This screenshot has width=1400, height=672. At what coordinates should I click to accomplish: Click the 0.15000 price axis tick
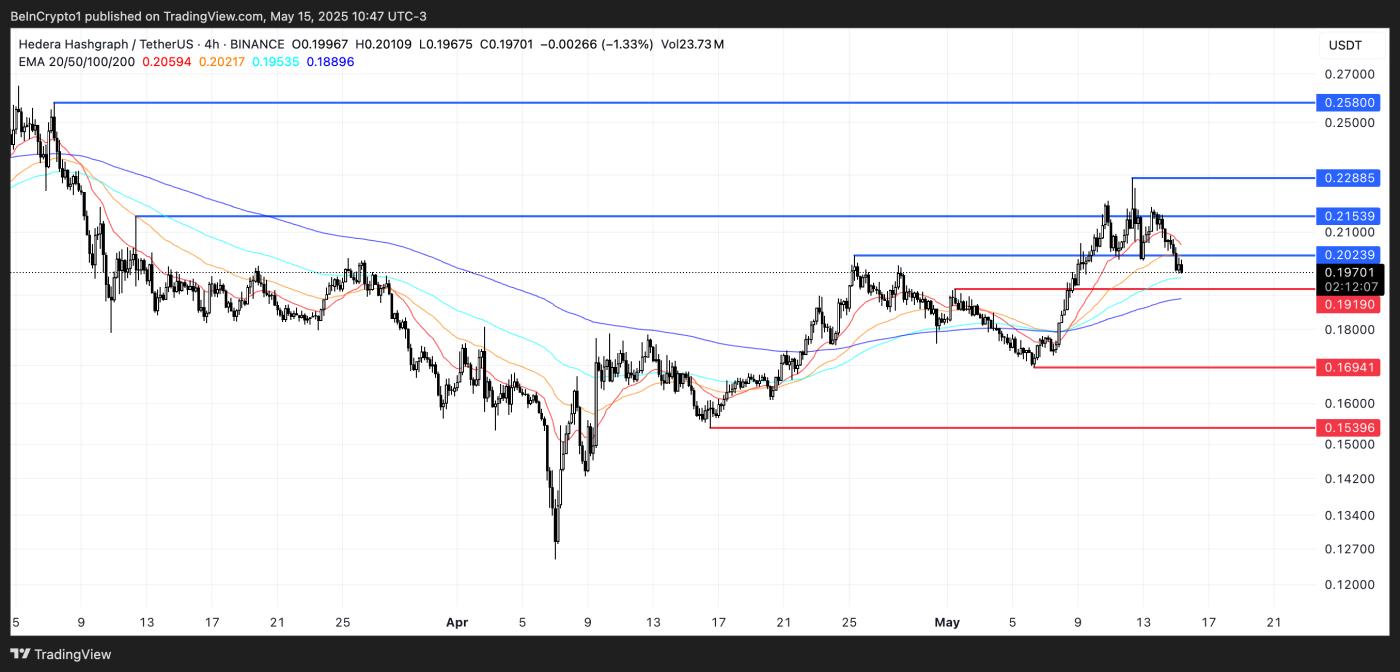click(1350, 443)
